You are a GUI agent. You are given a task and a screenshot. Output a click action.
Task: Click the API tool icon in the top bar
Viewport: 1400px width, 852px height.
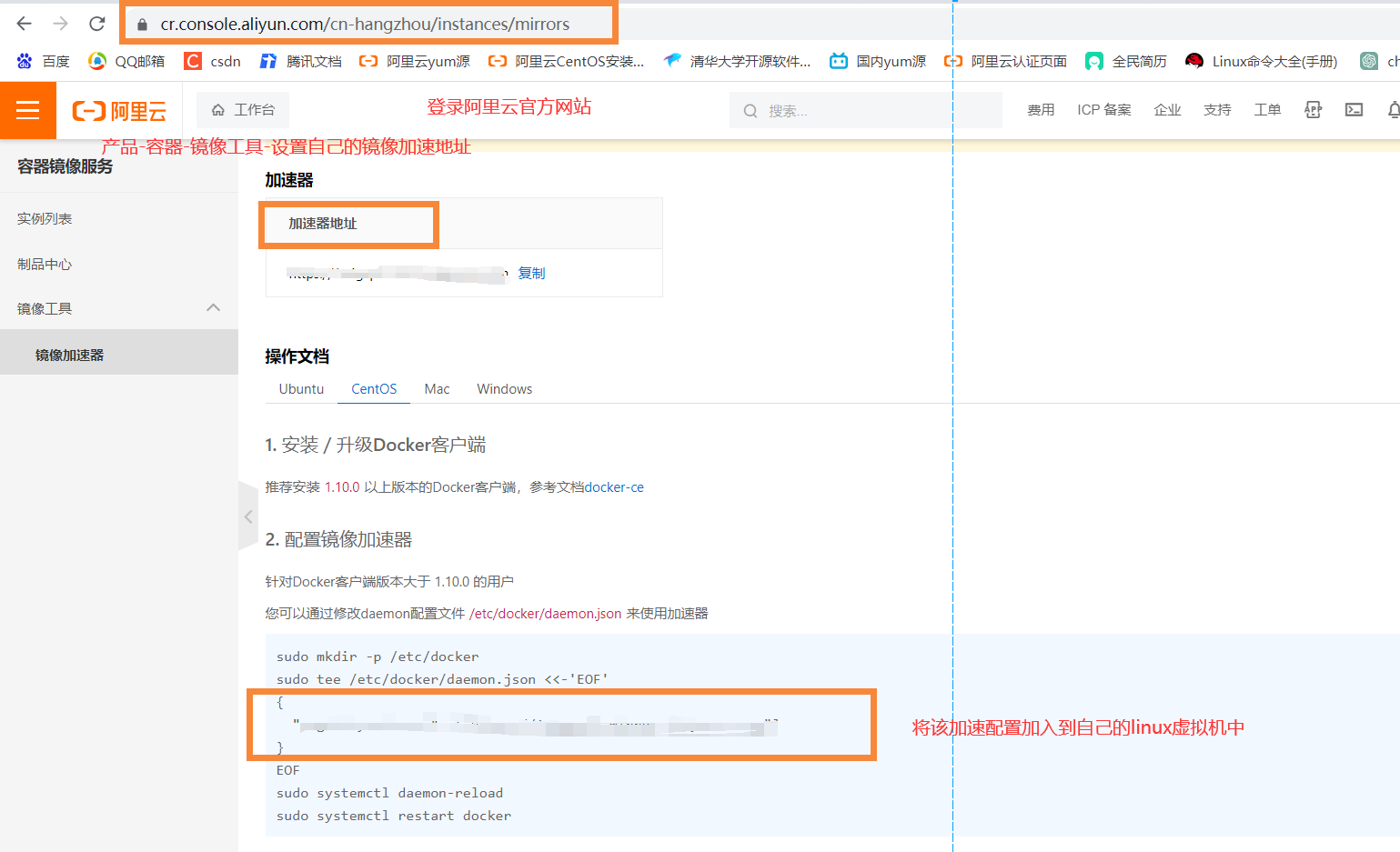tap(1313, 110)
